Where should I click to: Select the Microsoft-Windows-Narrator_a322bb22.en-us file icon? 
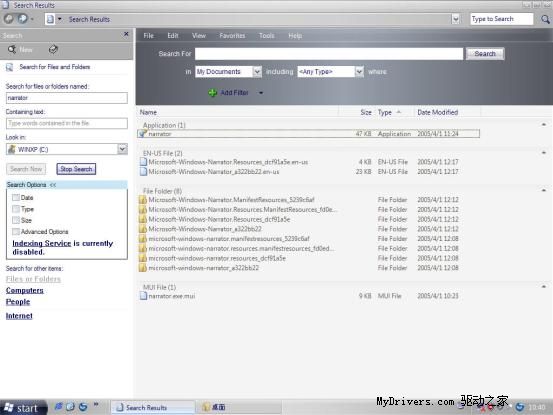pyautogui.click(x=143, y=172)
